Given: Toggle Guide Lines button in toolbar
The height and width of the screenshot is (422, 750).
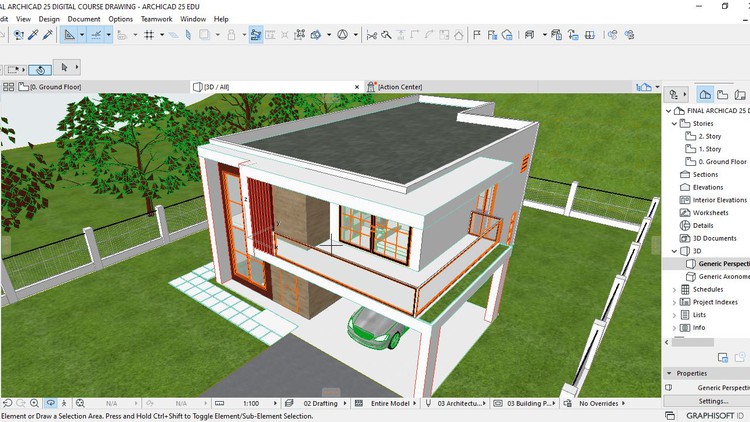Looking at the screenshot, I should click(x=70, y=35).
